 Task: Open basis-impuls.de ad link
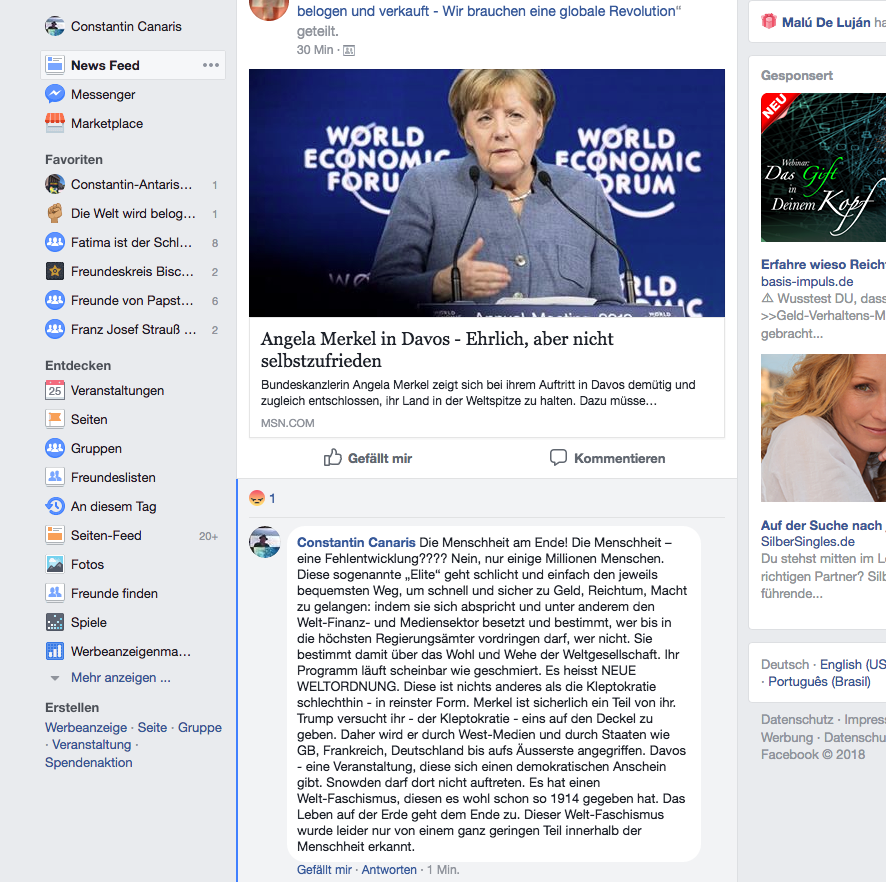point(807,281)
